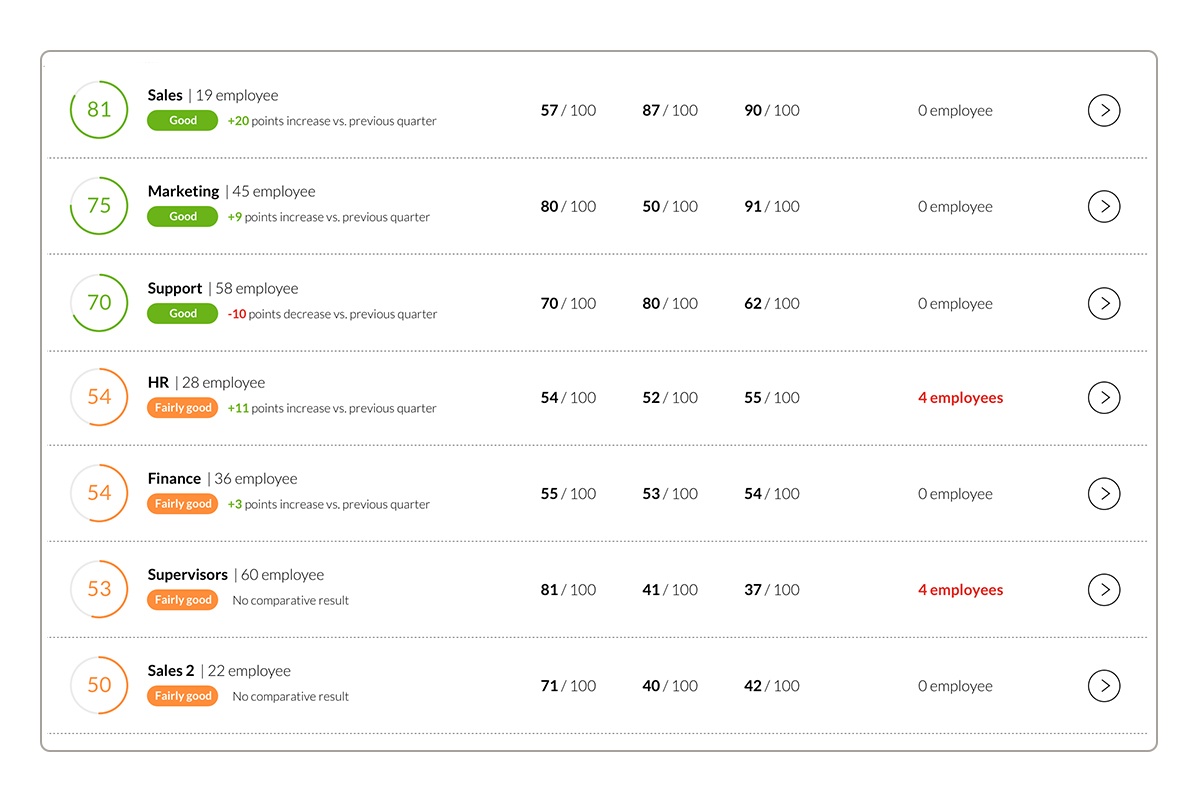Click the Sales score ring showing 81
Screen dimensions: 1200x800
coord(99,109)
